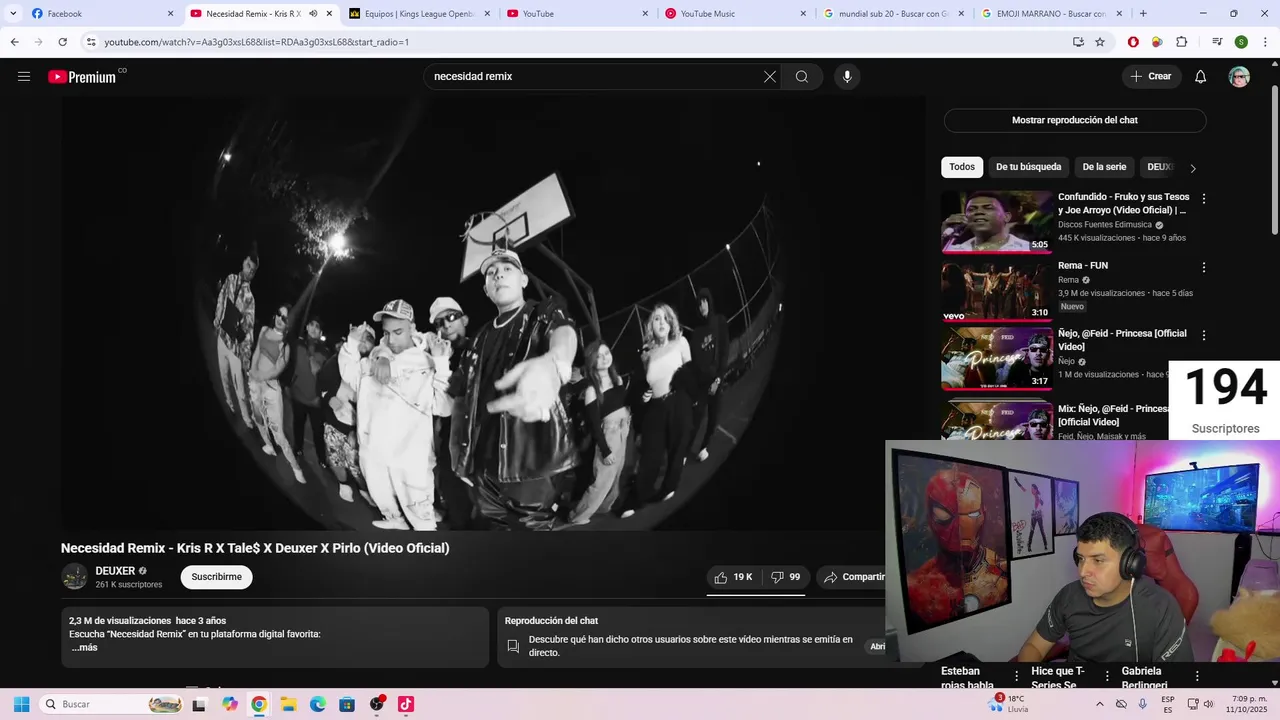Select the De la serie chip
The width and height of the screenshot is (1280, 720).
(x=1104, y=167)
